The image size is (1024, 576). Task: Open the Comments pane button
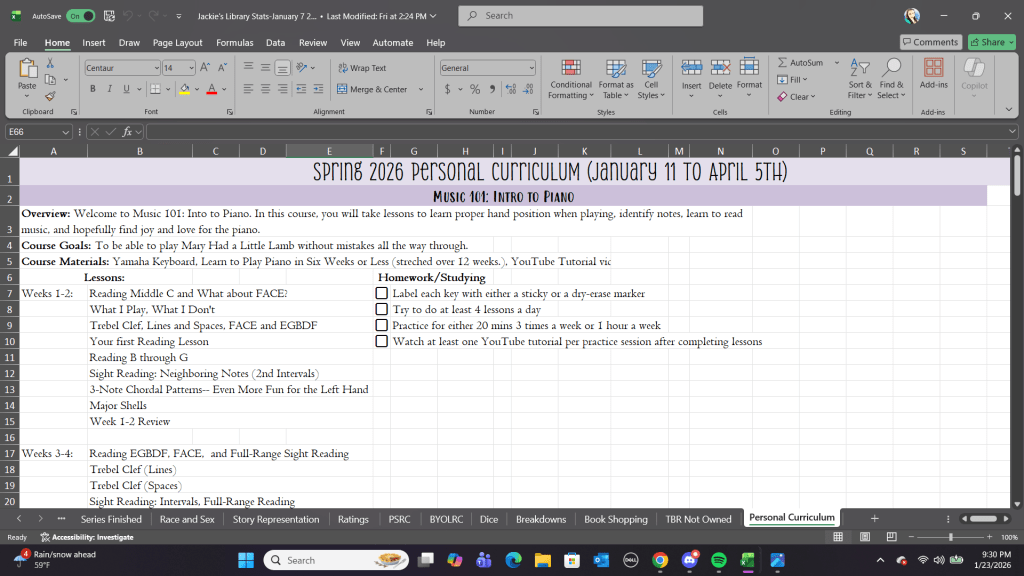click(930, 42)
